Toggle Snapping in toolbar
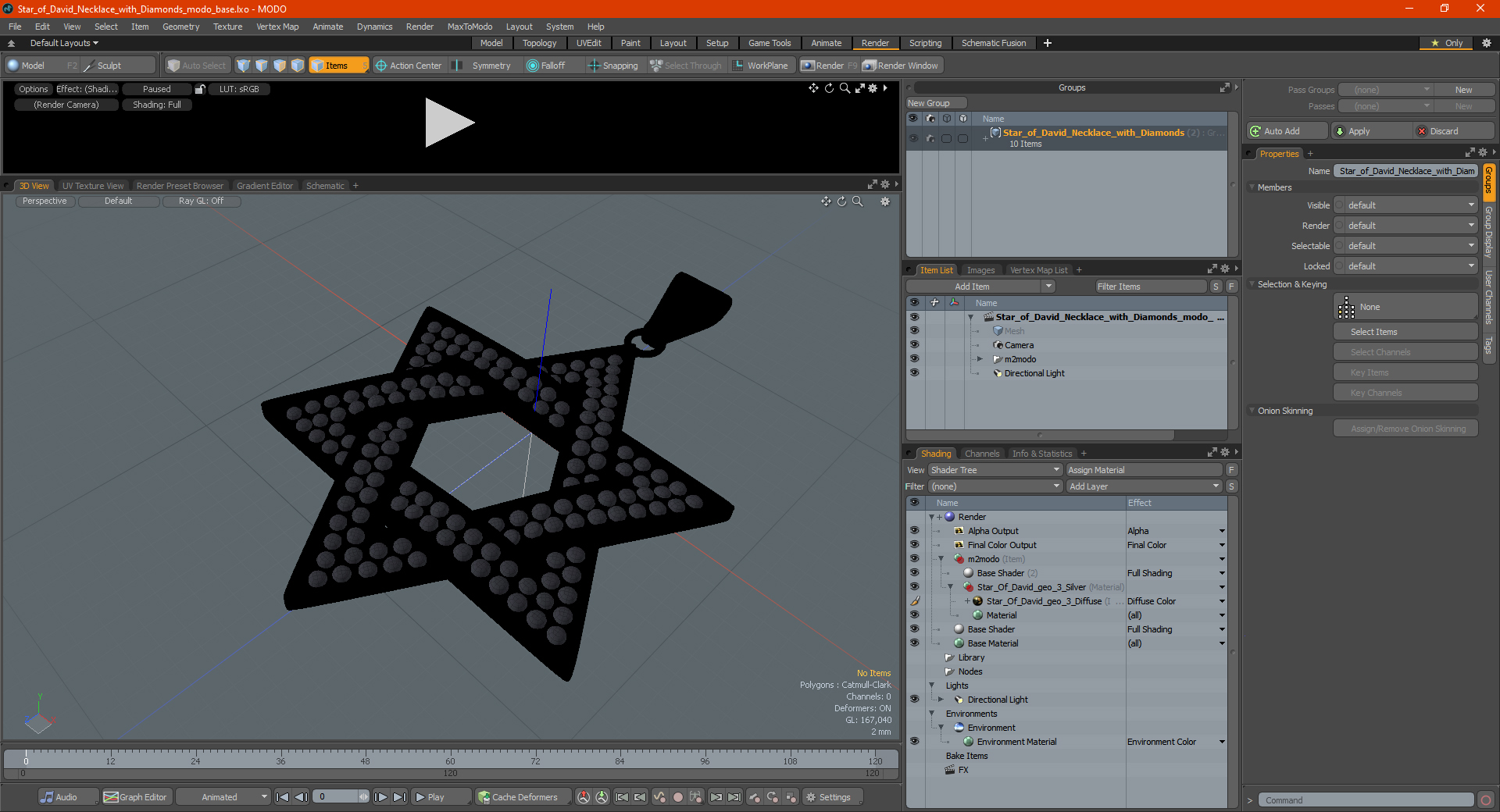The height and width of the screenshot is (812, 1500). (613, 66)
